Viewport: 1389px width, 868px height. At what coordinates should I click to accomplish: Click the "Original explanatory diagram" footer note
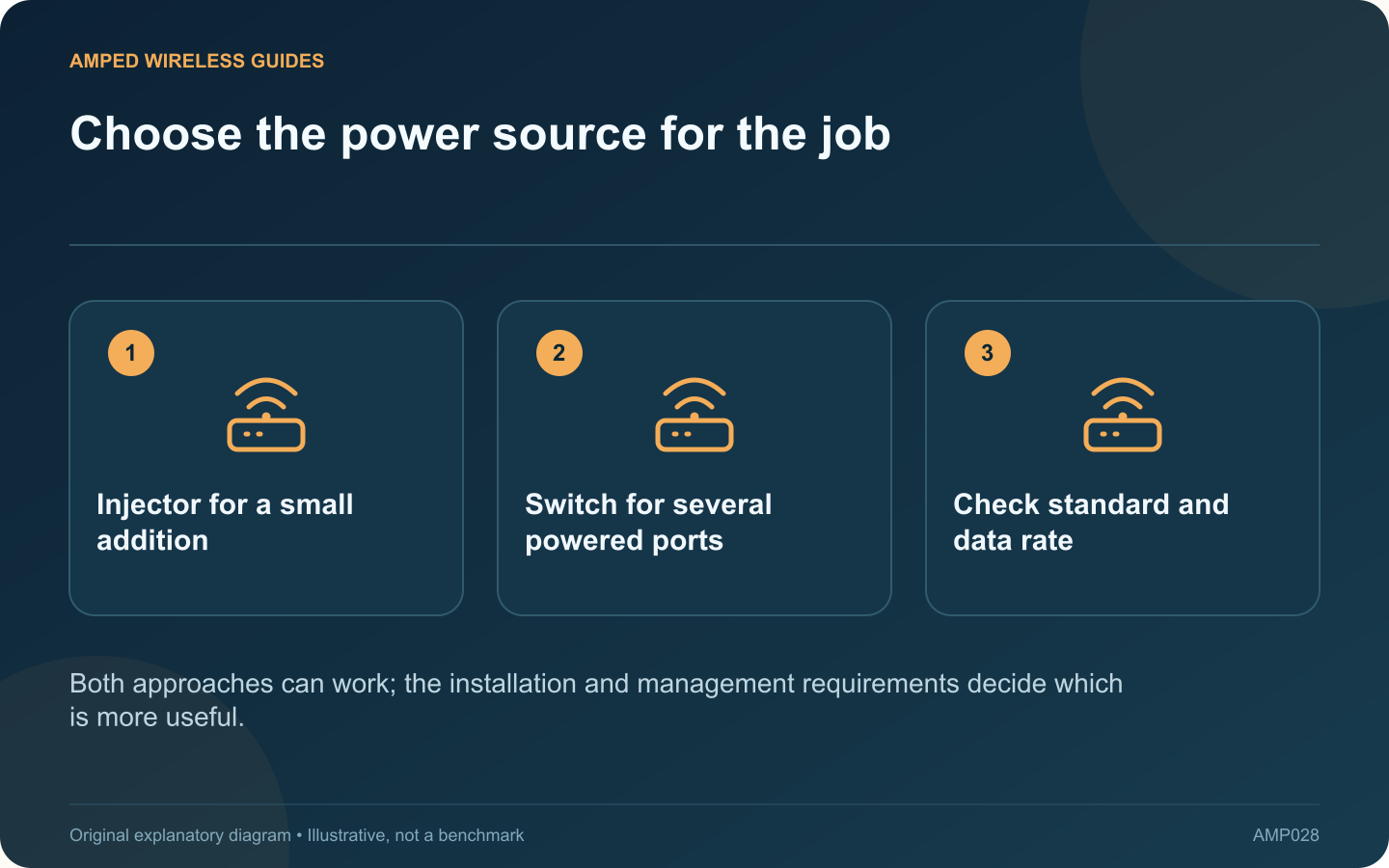[x=297, y=835]
